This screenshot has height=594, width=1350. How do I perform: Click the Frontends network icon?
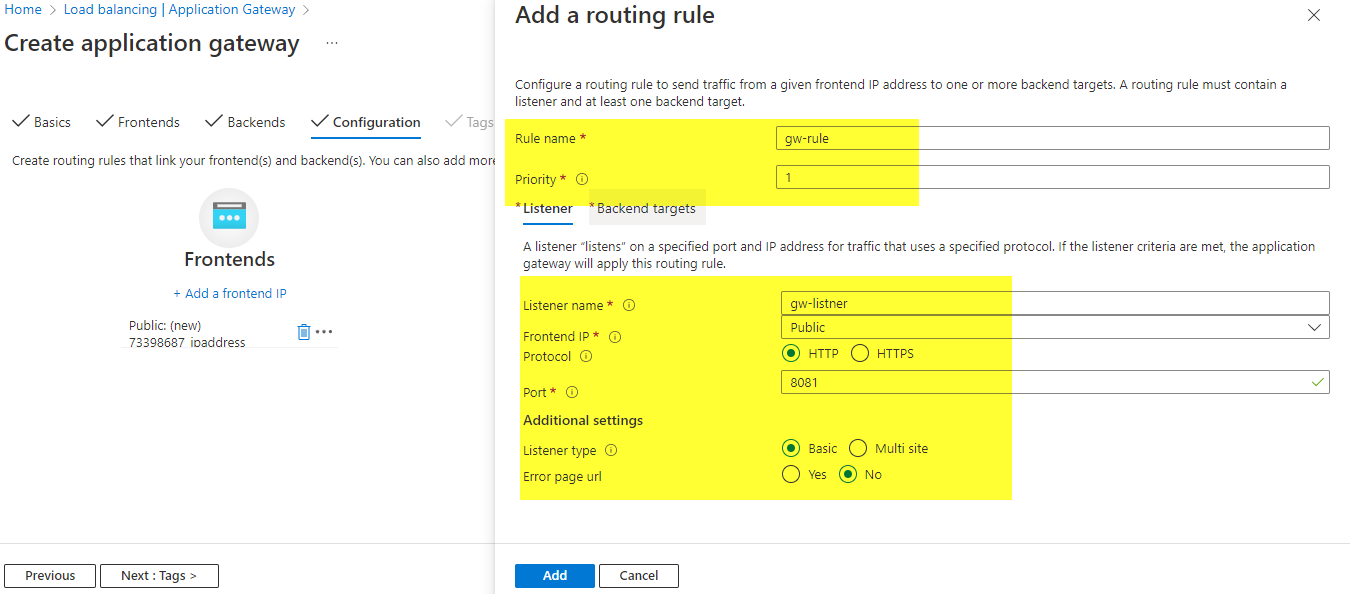(x=229, y=217)
